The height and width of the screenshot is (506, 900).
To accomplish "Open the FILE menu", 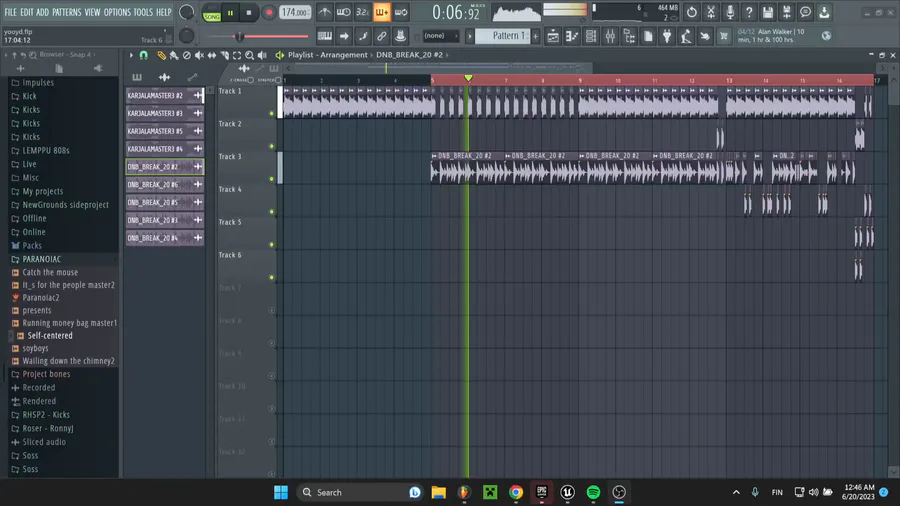I will (x=10, y=12).
